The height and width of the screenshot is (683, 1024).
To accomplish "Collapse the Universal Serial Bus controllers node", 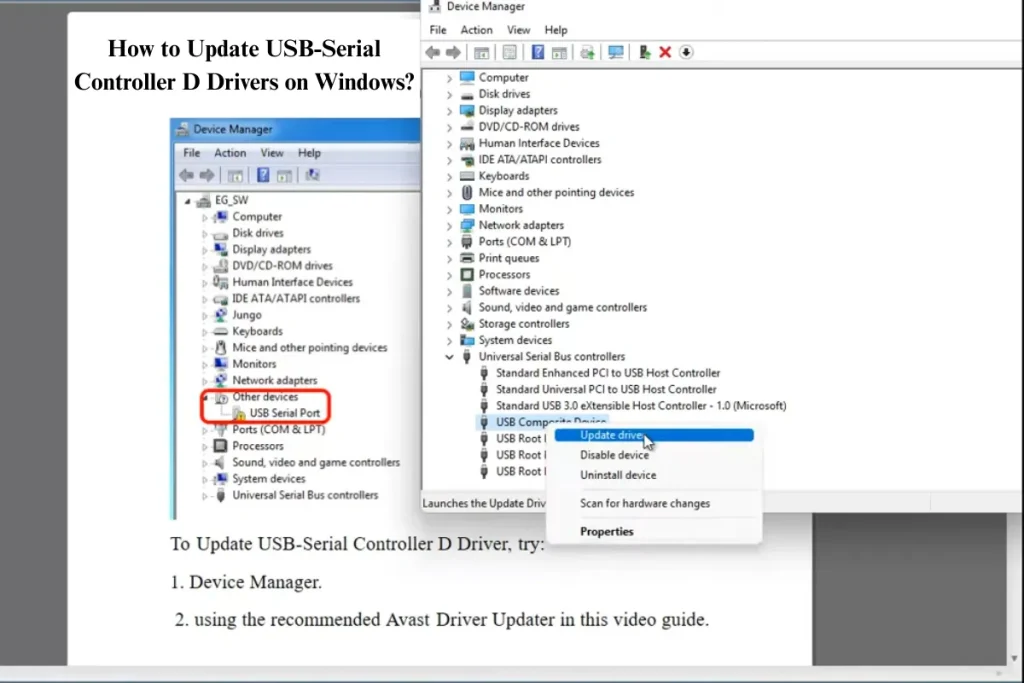I will pos(449,357).
